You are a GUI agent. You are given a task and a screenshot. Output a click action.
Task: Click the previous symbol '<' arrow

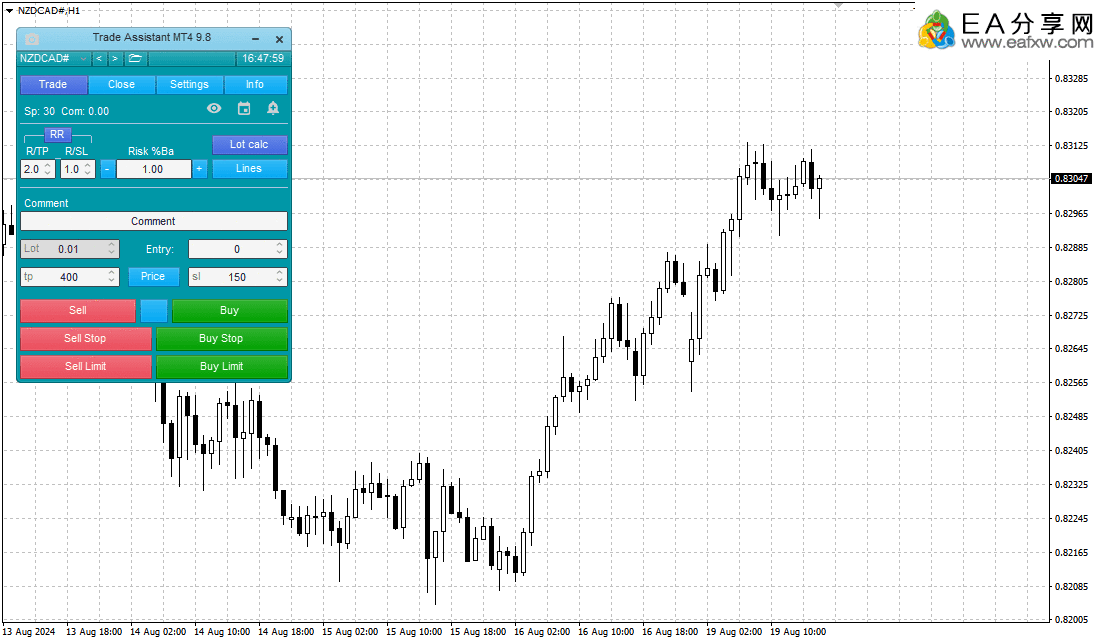click(x=99, y=59)
